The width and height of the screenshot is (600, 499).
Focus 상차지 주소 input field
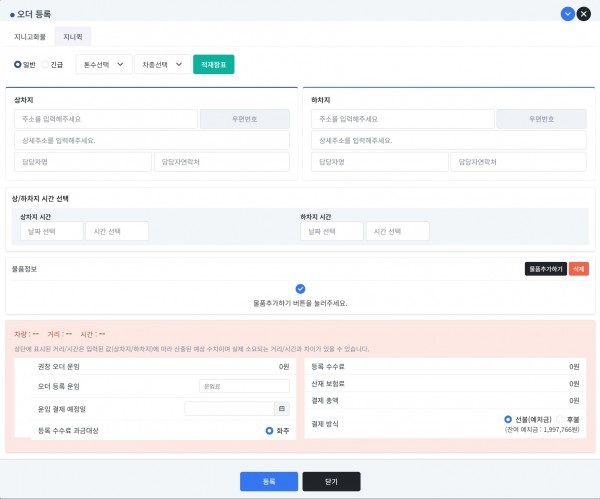coord(106,119)
